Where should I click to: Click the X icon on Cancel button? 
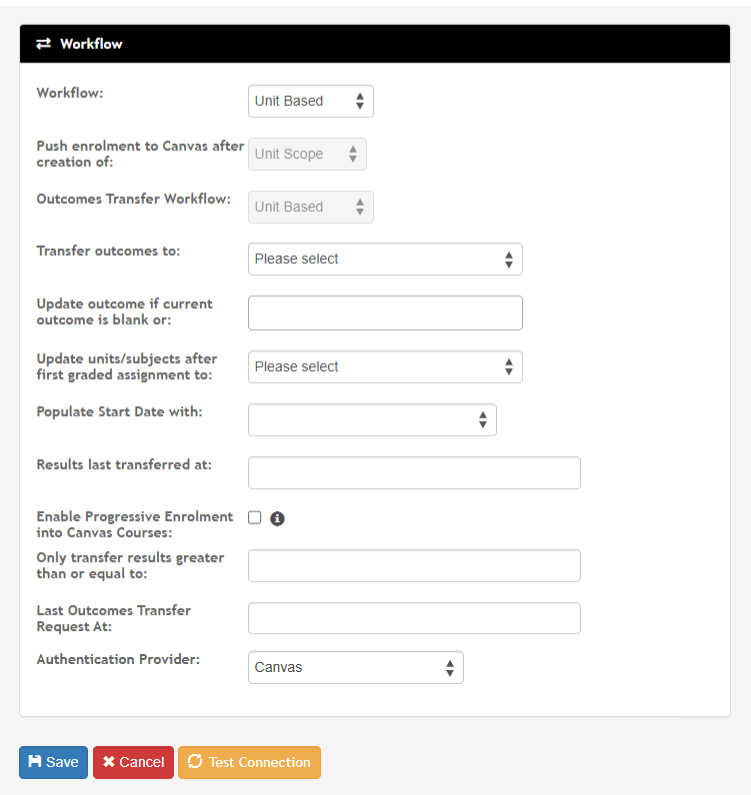click(x=108, y=762)
